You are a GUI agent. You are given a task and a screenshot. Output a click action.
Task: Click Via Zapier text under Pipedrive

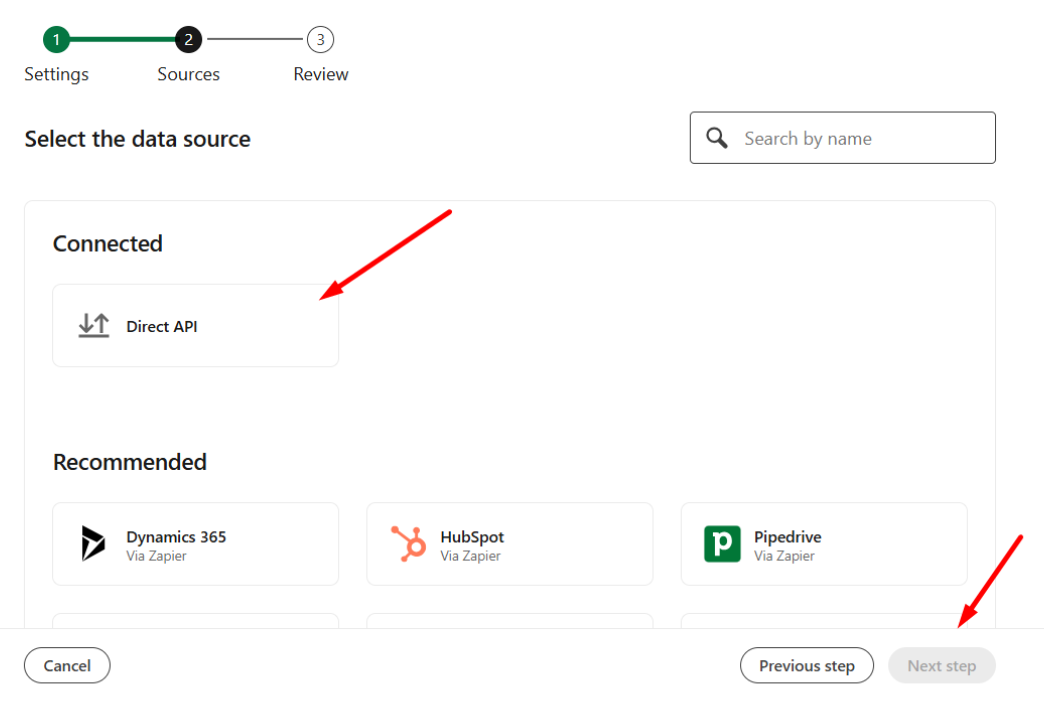pos(784,556)
